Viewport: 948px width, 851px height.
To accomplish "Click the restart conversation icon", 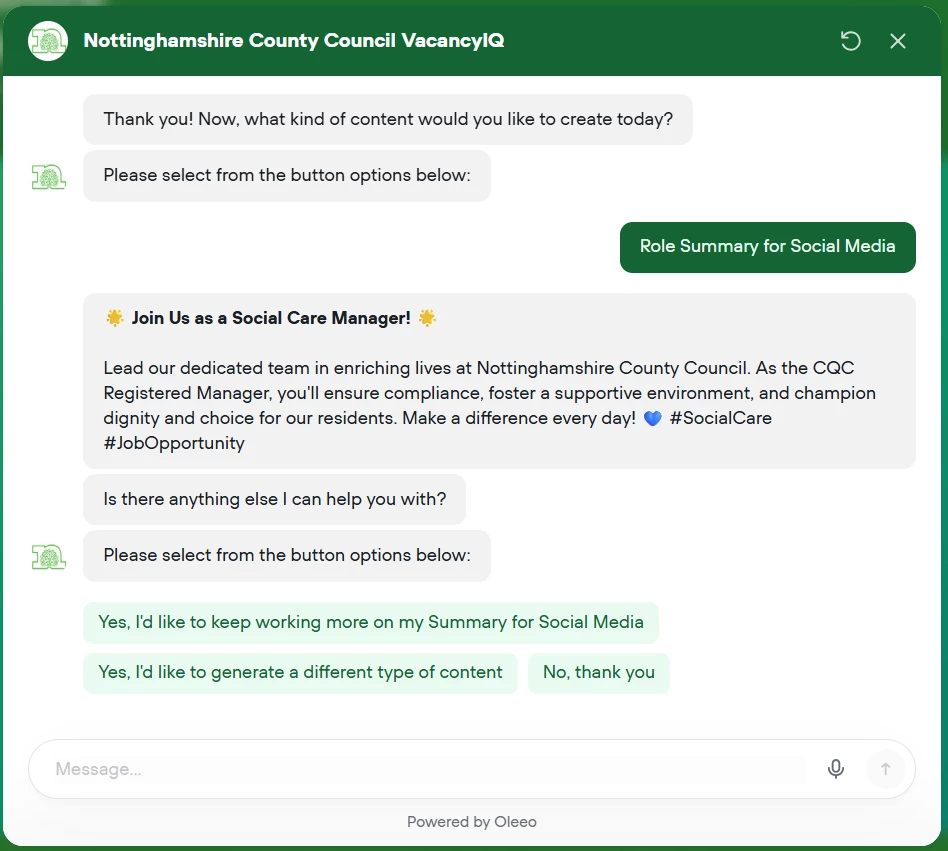I will point(850,41).
